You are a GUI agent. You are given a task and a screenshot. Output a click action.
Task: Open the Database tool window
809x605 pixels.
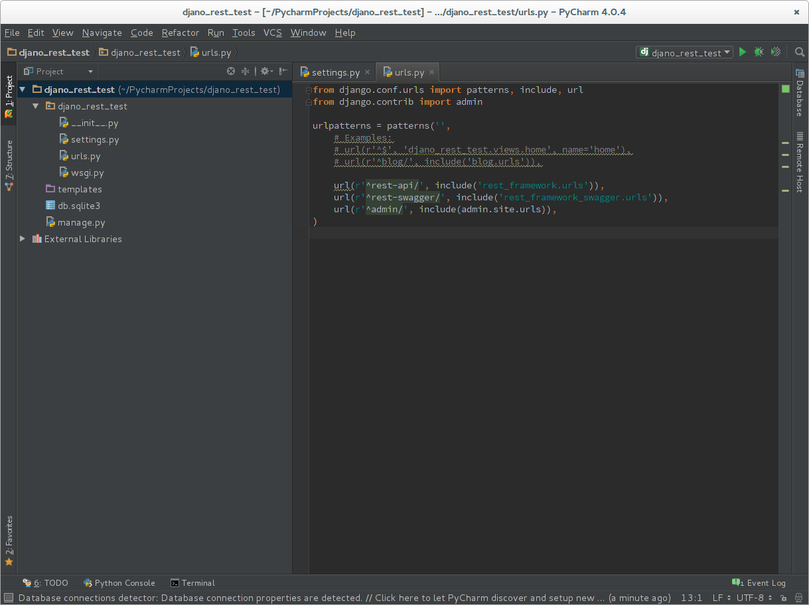[800, 93]
